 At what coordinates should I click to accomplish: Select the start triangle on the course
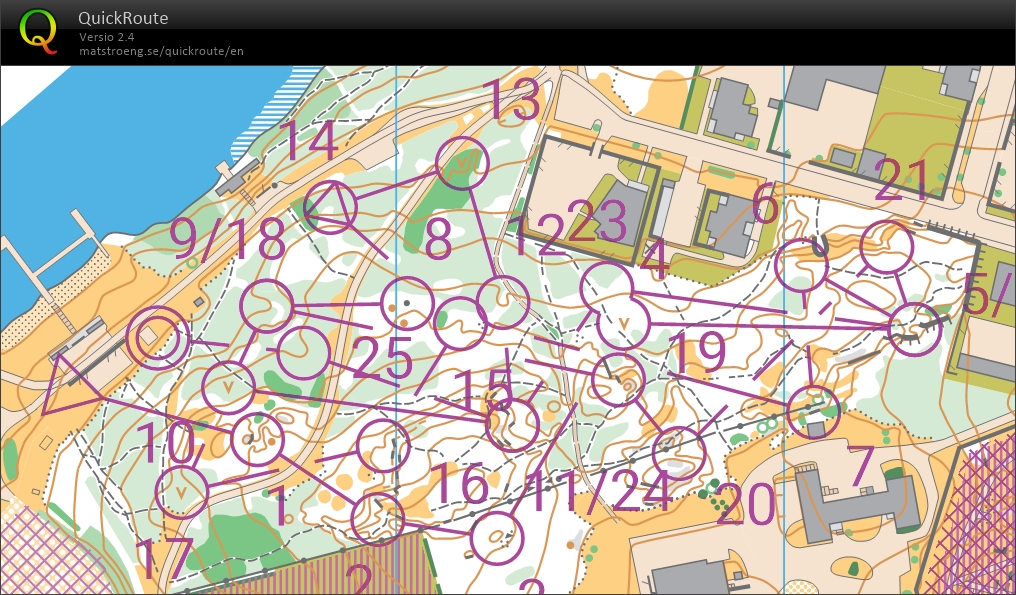(68, 383)
